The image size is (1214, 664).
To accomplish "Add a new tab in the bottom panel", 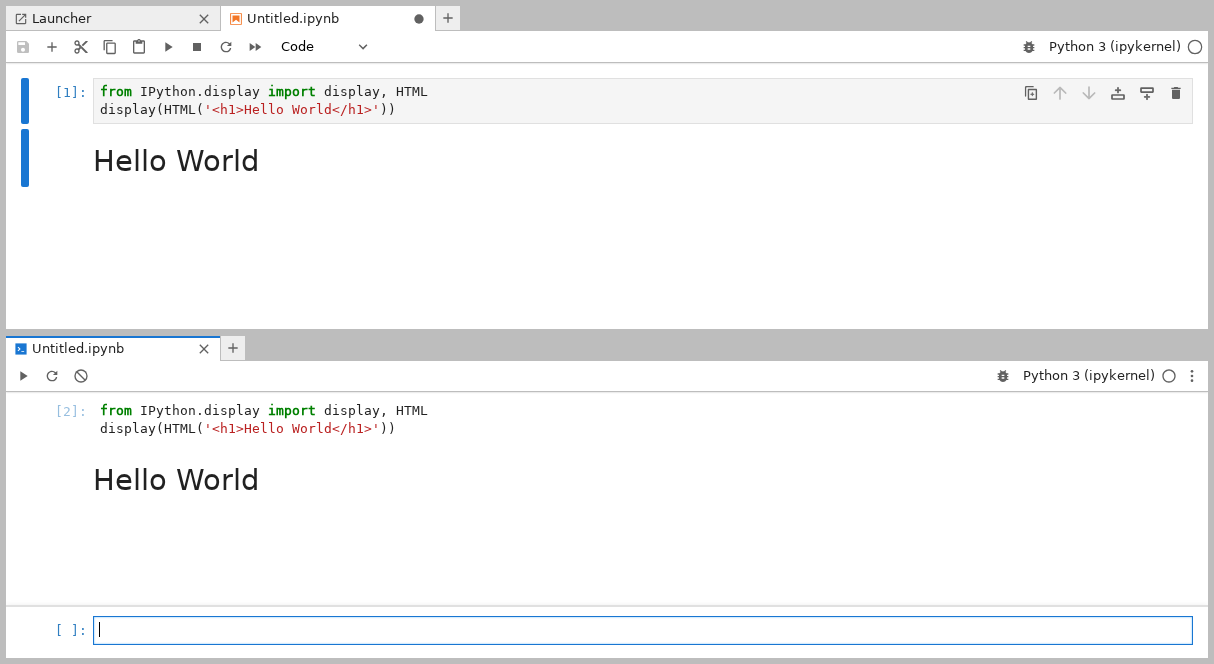I will pyautogui.click(x=233, y=348).
